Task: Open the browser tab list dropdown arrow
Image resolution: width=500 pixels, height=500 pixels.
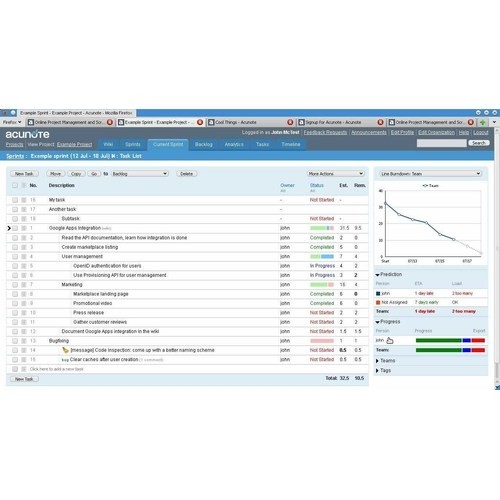Action: pos(494,122)
